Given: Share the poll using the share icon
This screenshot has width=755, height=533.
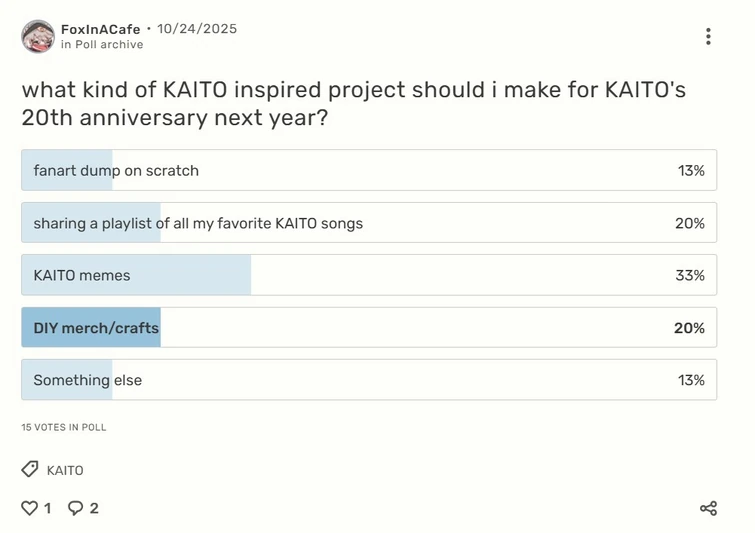Looking at the screenshot, I should point(708,508).
